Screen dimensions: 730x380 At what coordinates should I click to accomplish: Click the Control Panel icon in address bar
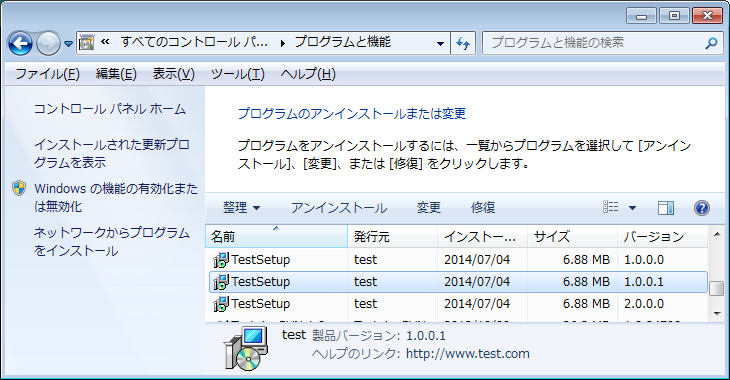click(x=87, y=43)
